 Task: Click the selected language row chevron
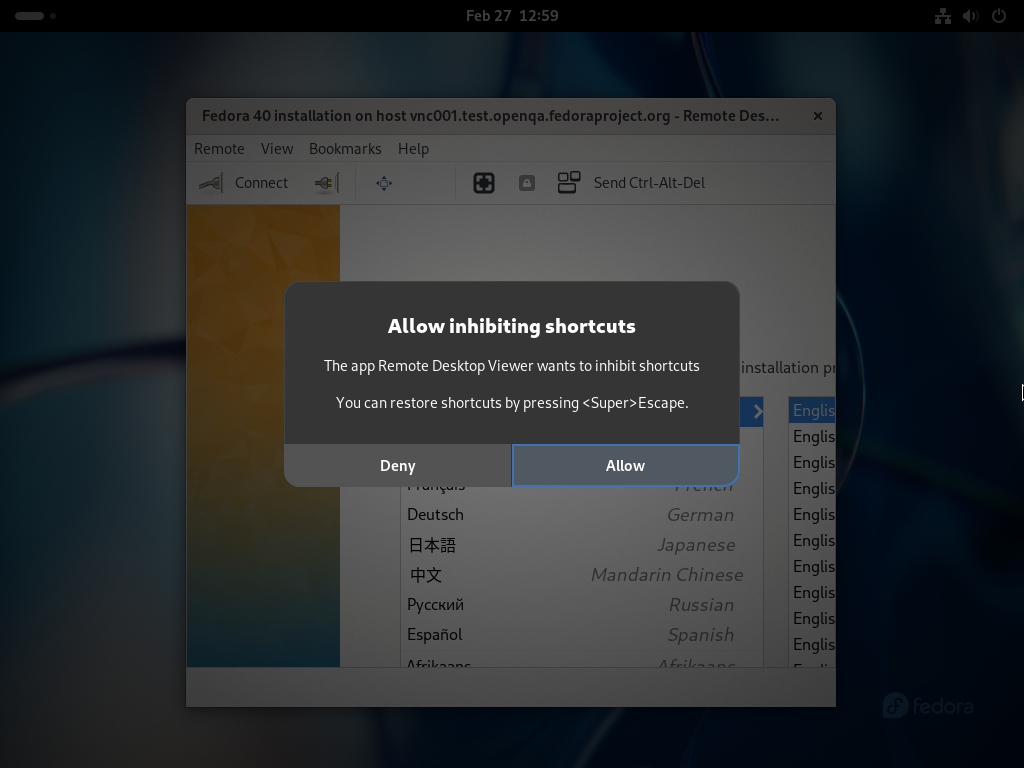click(758, 411)
